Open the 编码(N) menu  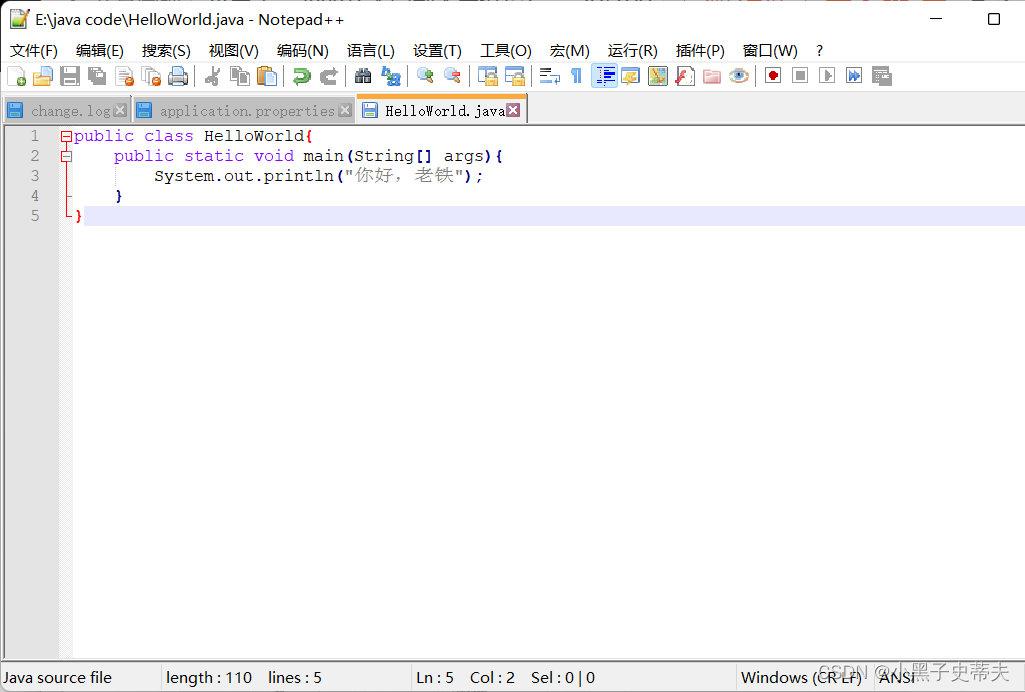pyautogui.click(x=302, y=51)
